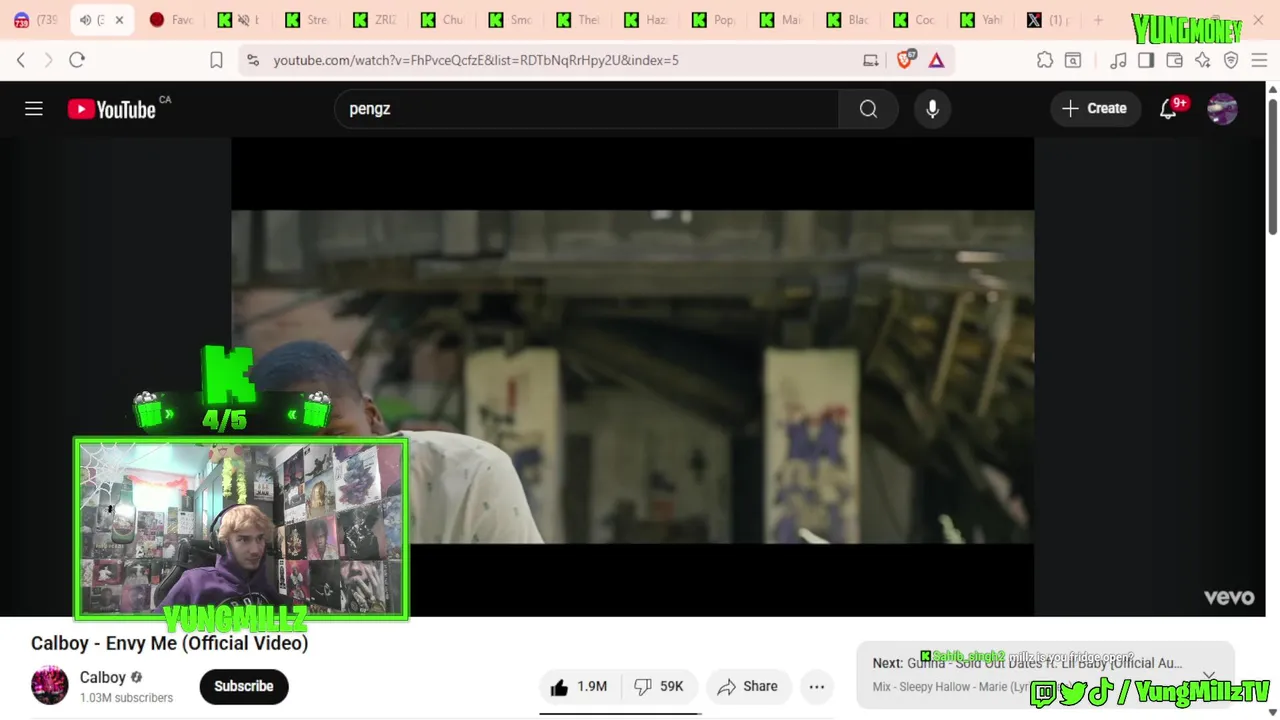Open the account avatar menu
1280x720 pixels.
tap(1222, 109)
